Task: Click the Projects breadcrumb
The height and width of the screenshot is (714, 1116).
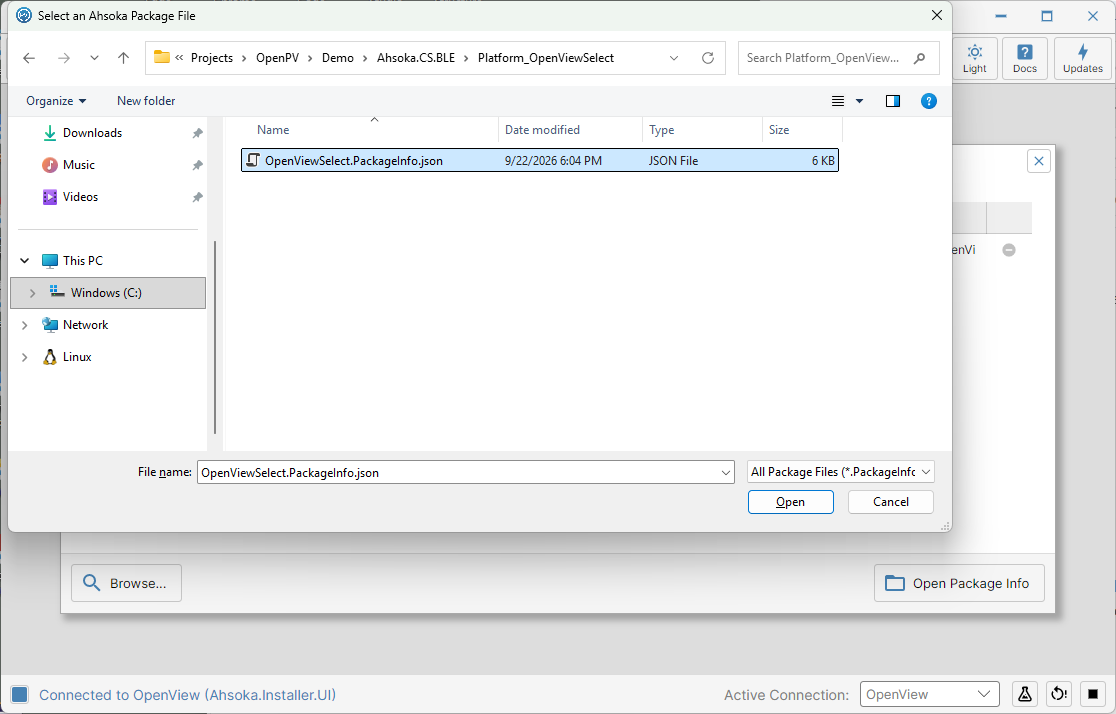Action: click(211, 58)
